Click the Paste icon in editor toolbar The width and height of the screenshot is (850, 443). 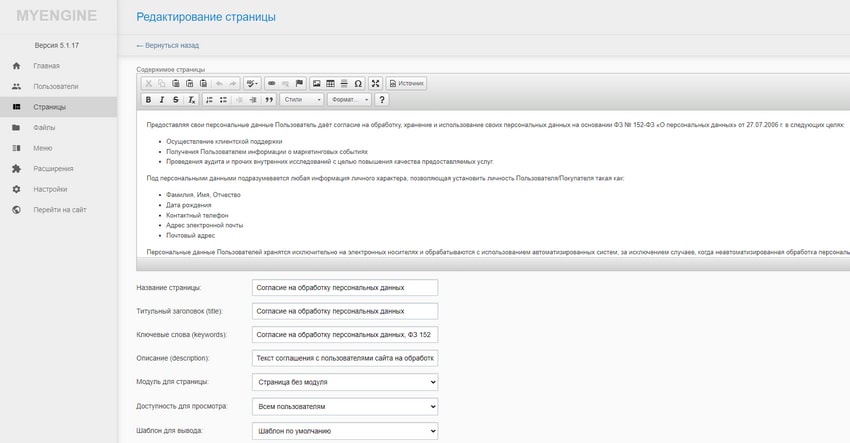pyautogui.click(x=176, y=84)
